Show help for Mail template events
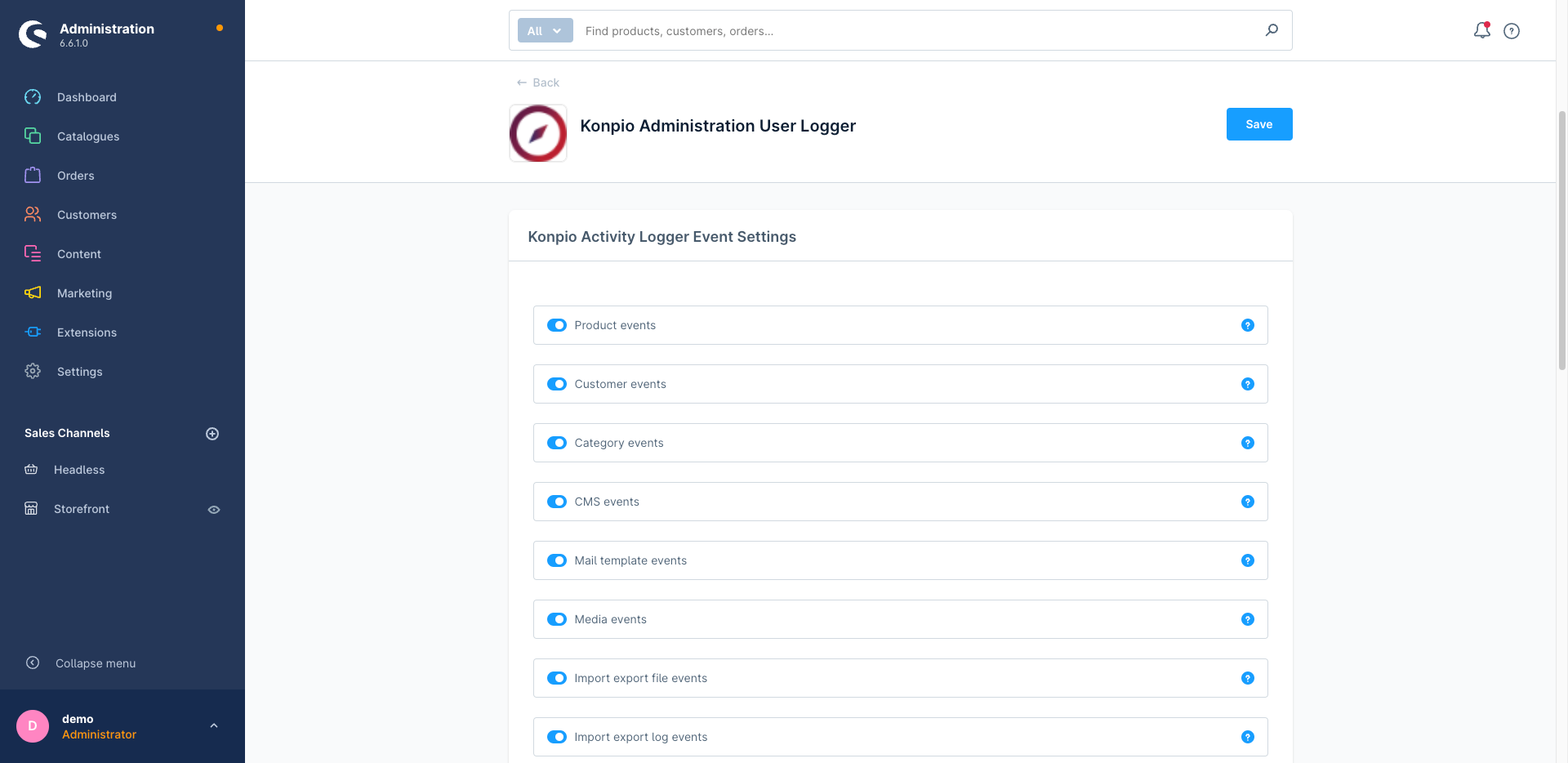The height and width of the screenshot is (763, 1568). [1248, 560]
